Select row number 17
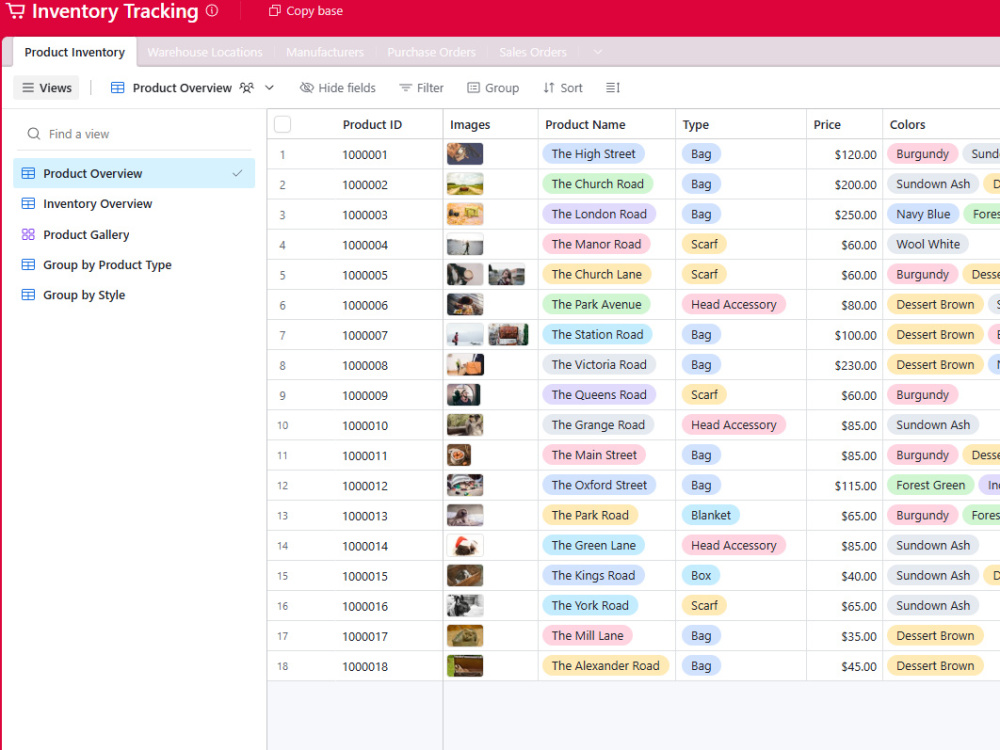This screenshot has height=750, width=1000. [283, 636]
